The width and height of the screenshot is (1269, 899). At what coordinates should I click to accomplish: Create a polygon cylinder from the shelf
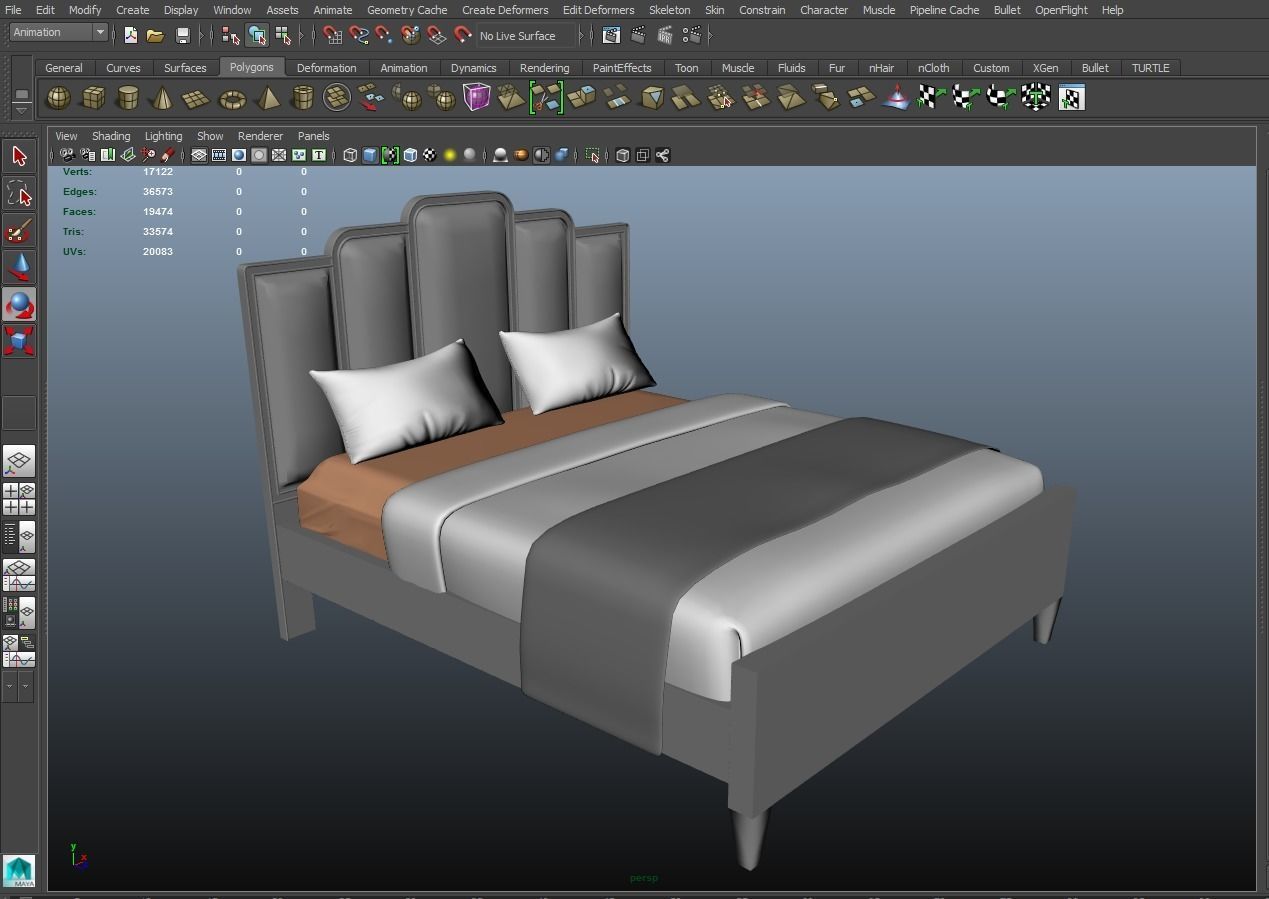click(128, 98)
